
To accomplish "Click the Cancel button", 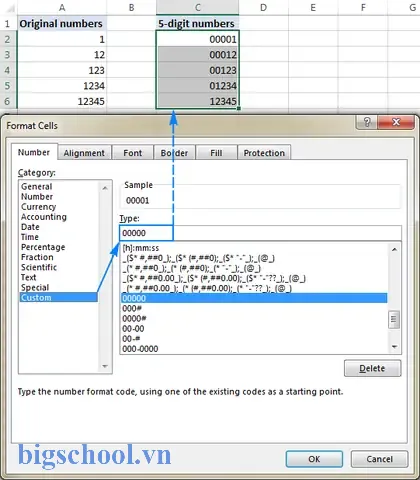I will 379,459.
